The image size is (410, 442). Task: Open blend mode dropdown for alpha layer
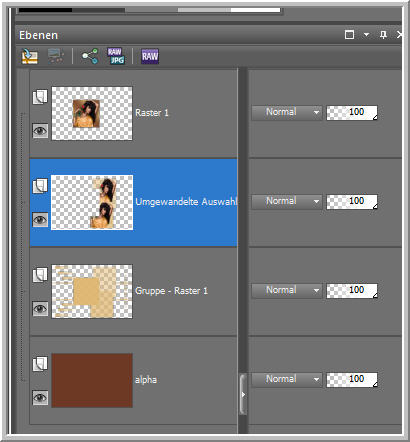click(x=287, y=379)
